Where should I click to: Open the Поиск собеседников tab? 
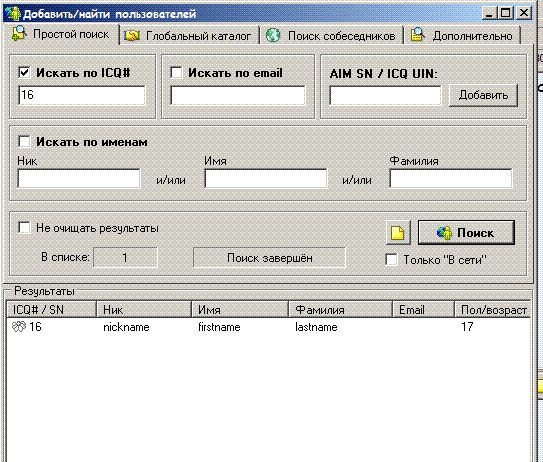coord(332,36)
